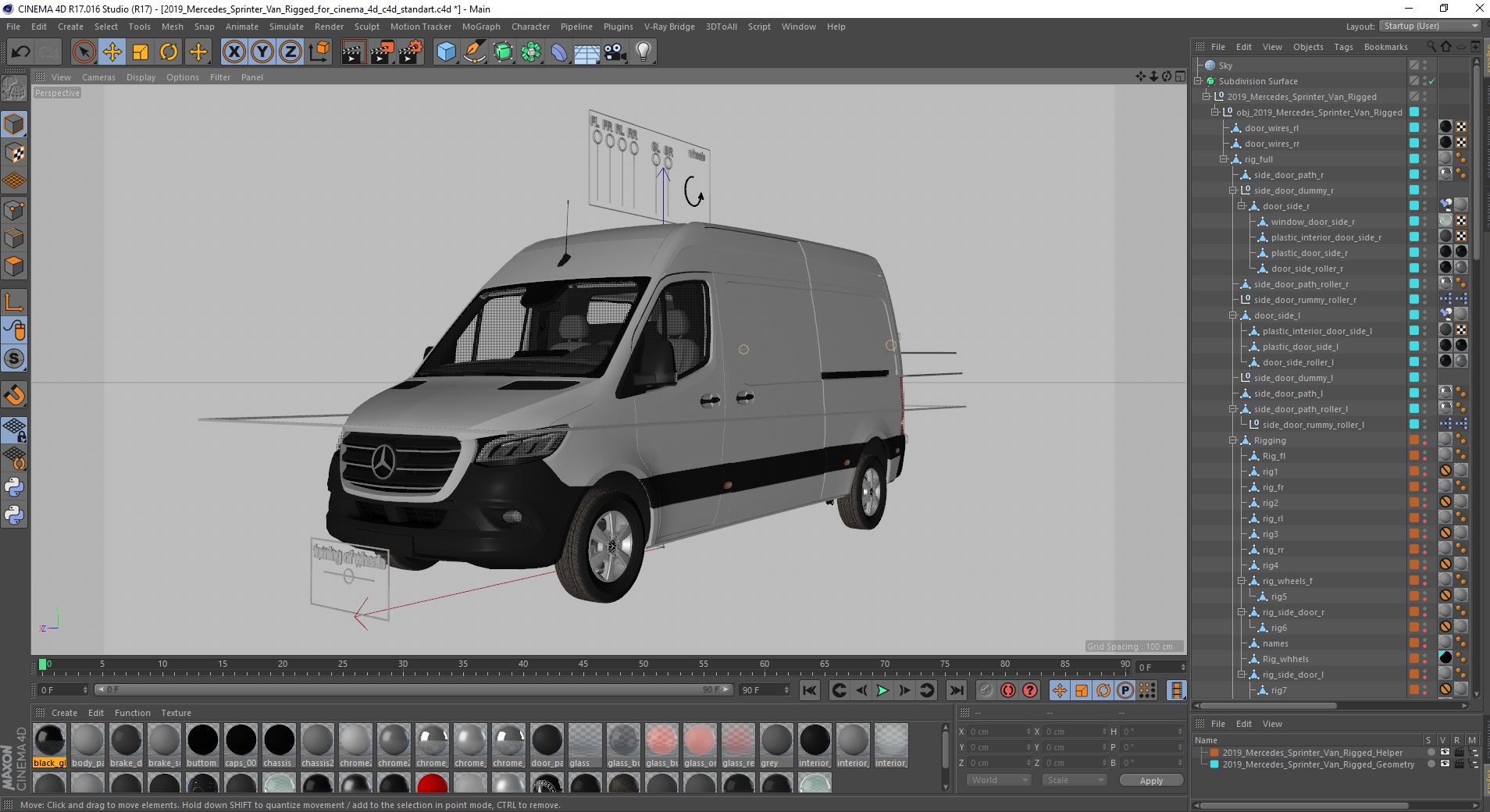This screenshot has width=1490, height=812.
Task: Select the Live Selection tool
Action: click(84, 52)
